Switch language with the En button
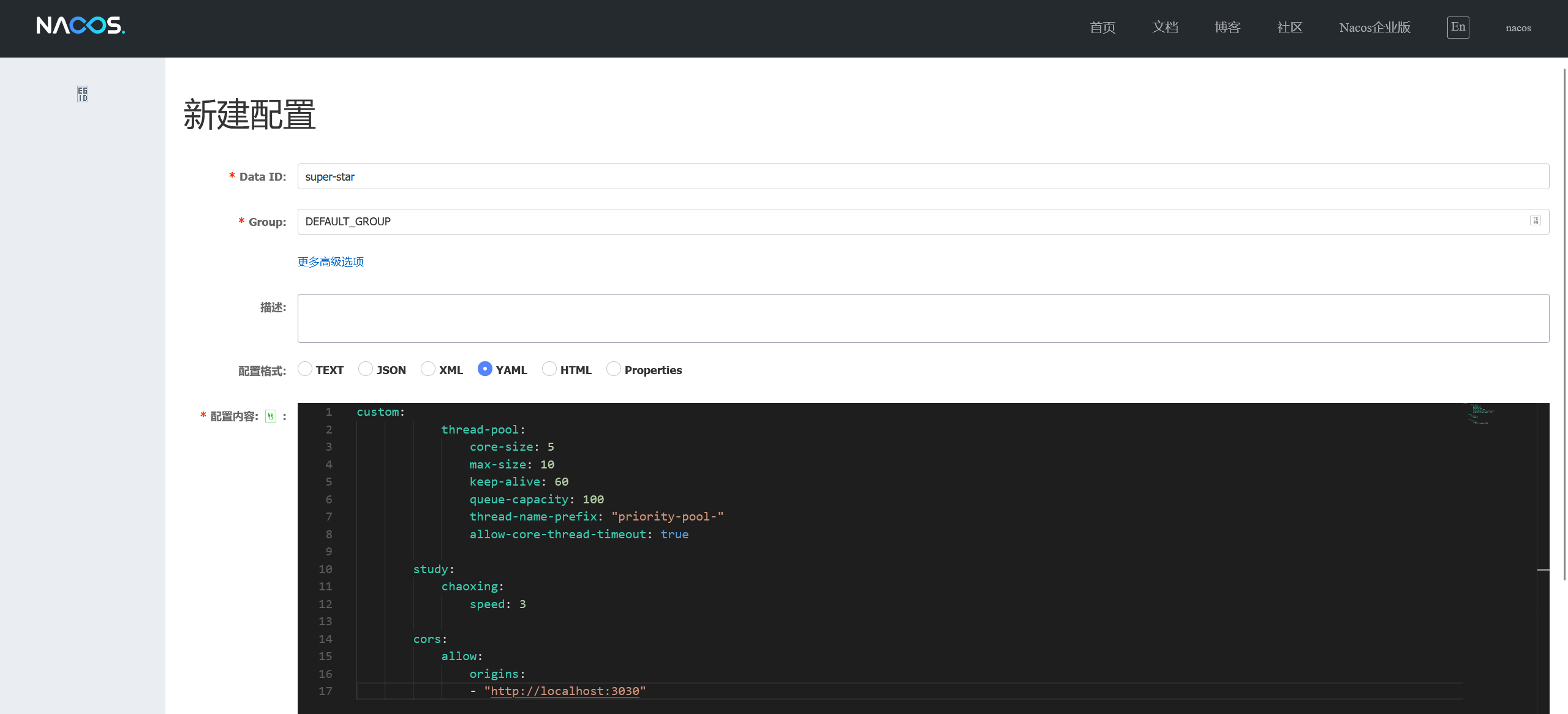 [x=1458, y=28]
